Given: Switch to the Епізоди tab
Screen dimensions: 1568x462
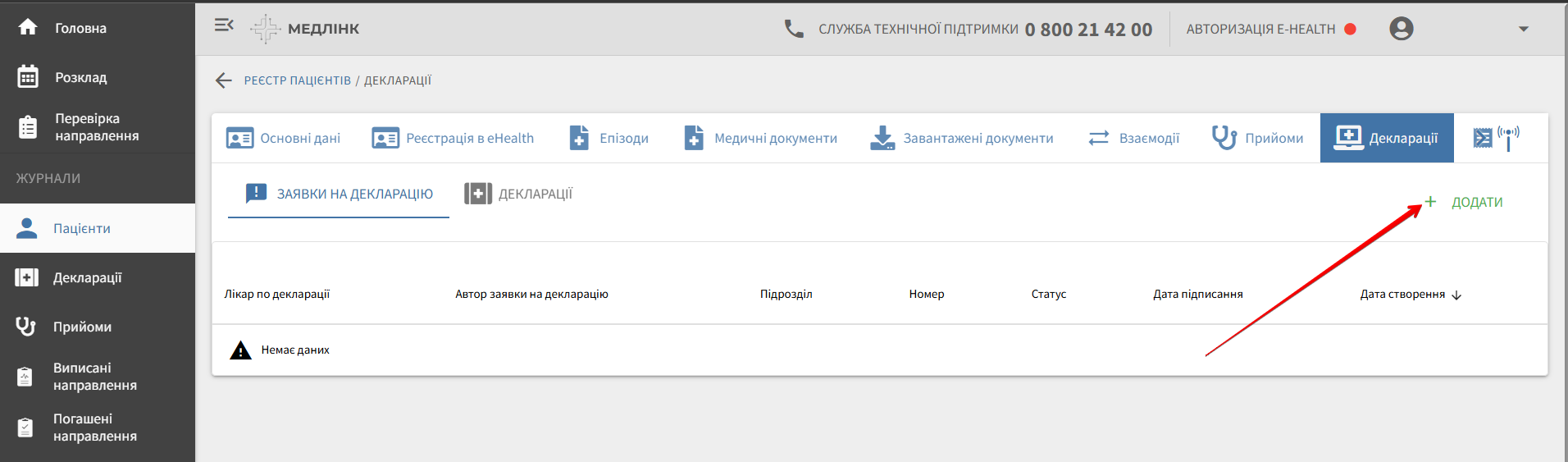Looking at the screenshot, I should (x=609, y=138).
